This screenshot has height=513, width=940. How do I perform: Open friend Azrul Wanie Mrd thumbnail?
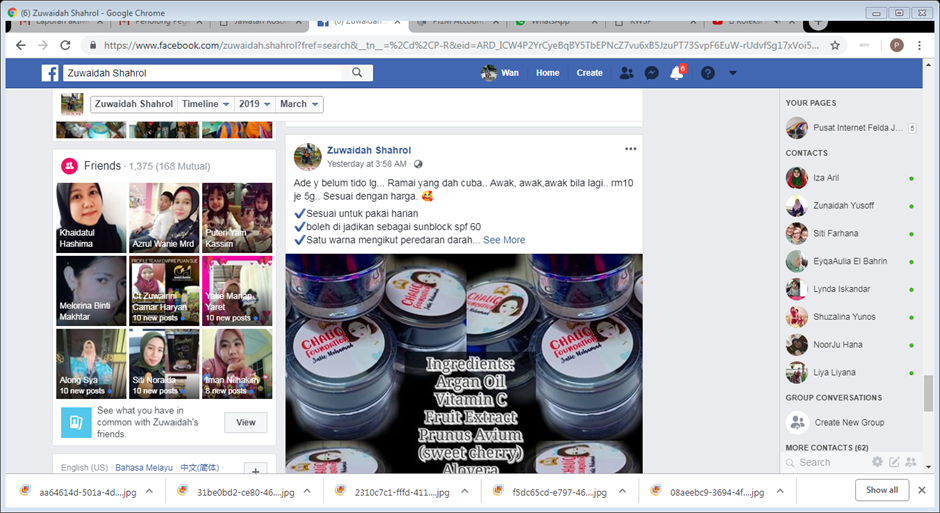click(x=164, y=218)
